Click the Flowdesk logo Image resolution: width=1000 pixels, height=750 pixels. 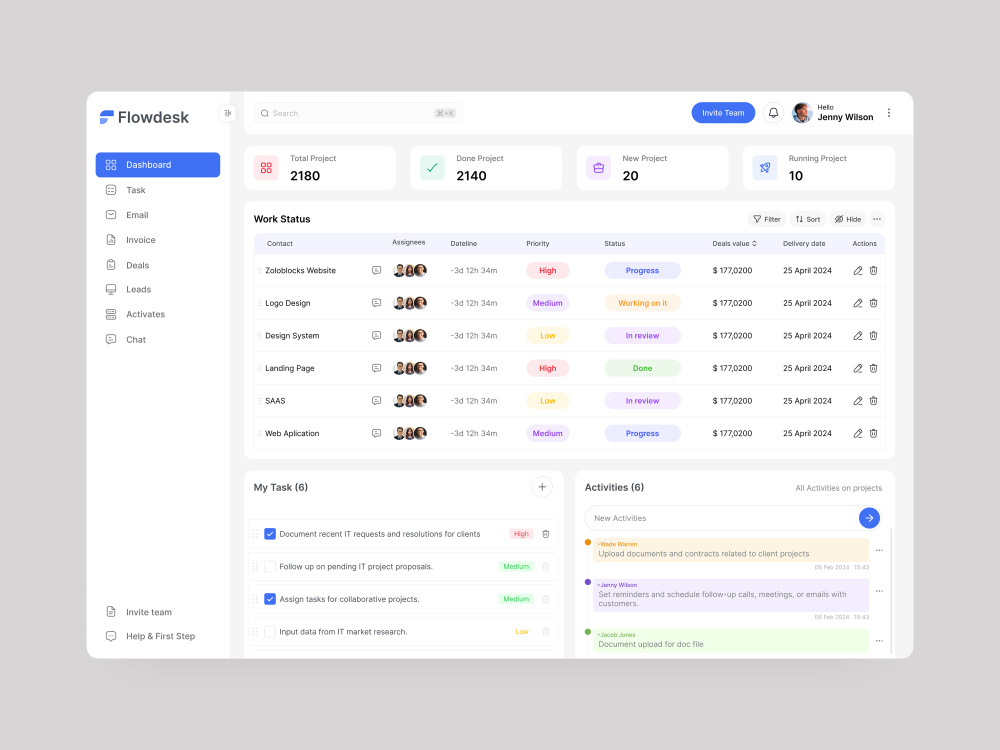(x=144, y=117)
